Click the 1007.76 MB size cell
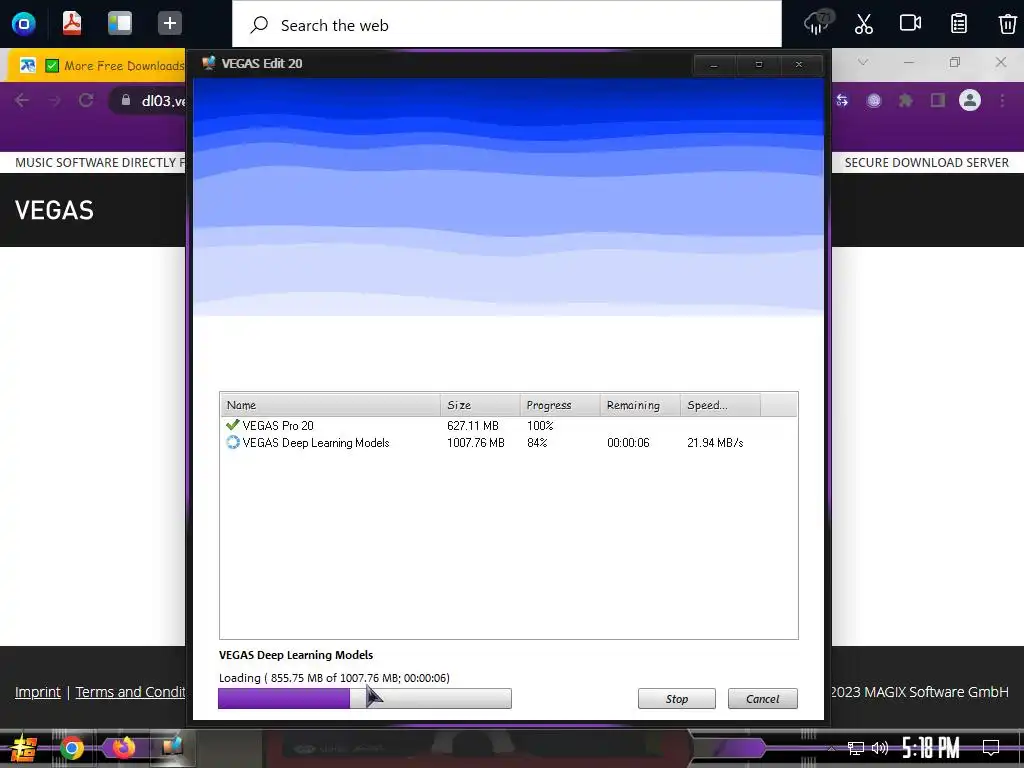Screen dimensions: 1024x768 point(475,443)
